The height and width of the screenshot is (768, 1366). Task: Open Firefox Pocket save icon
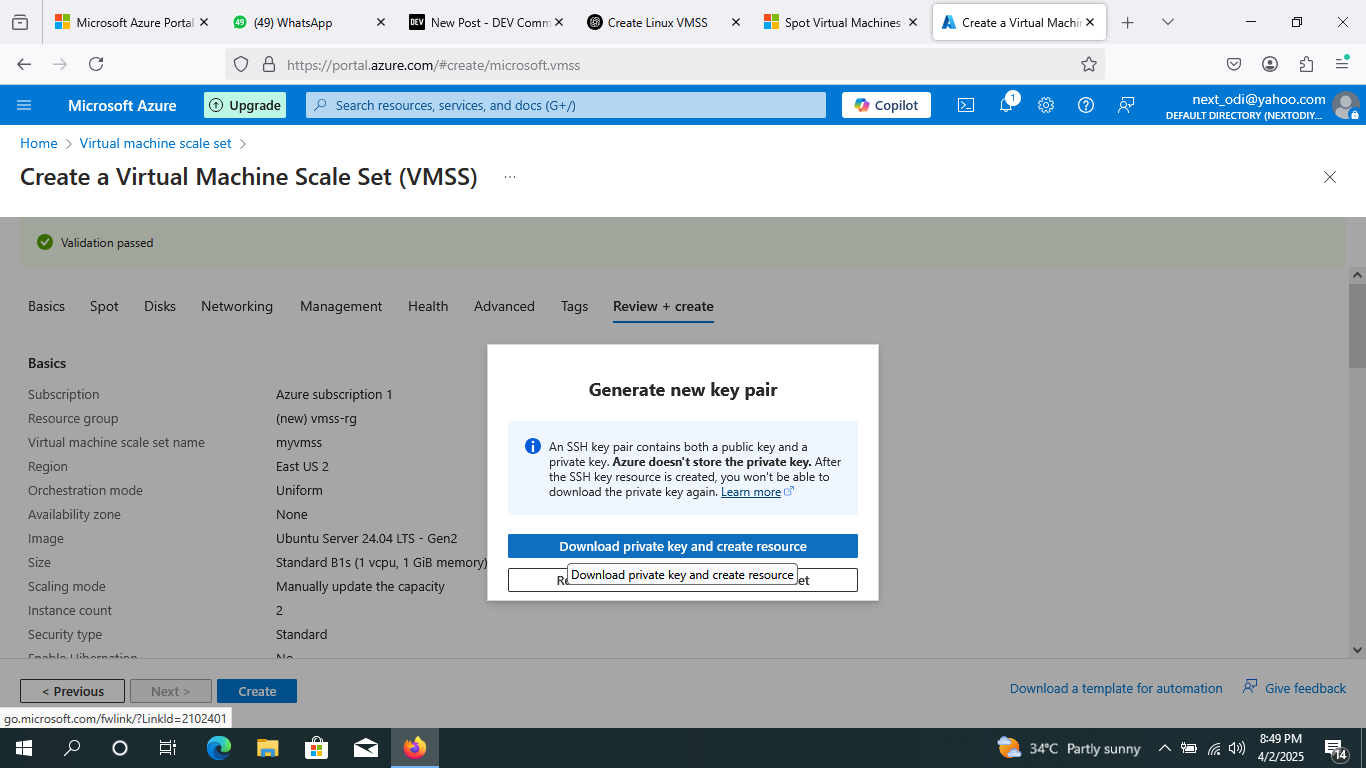click(x=1234, y=64)
